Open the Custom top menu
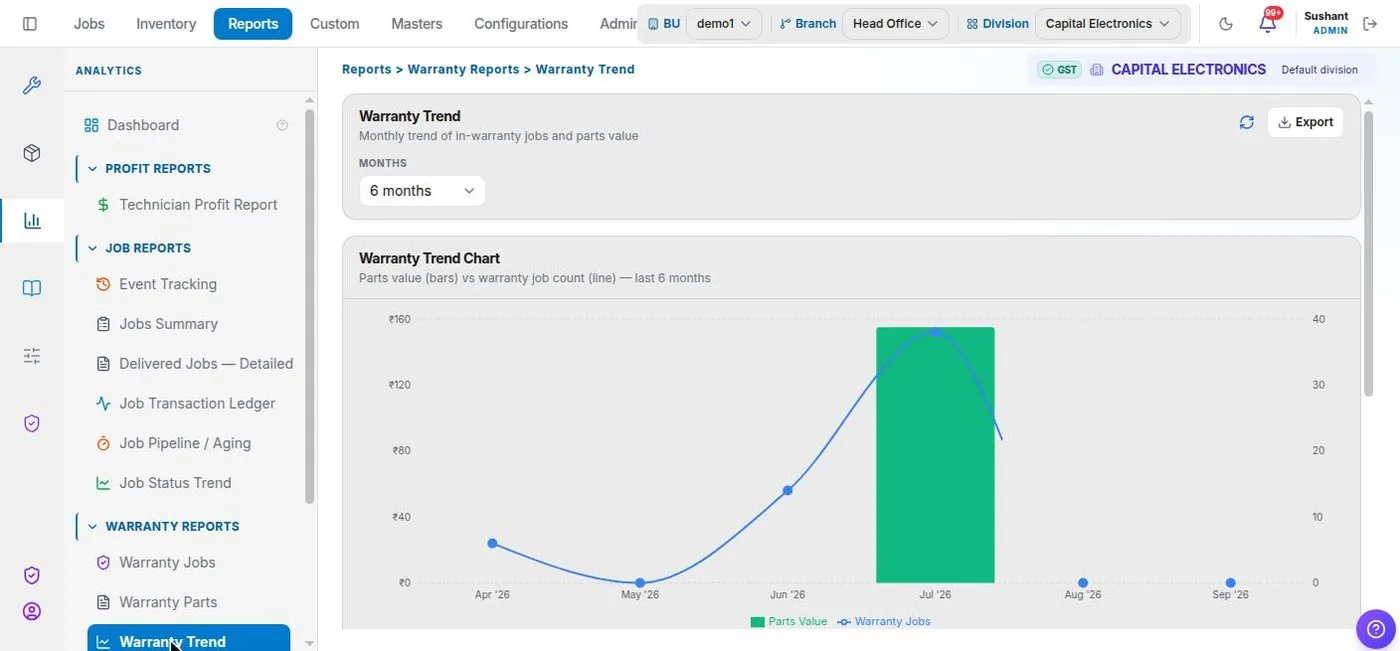 coord(334,24)
